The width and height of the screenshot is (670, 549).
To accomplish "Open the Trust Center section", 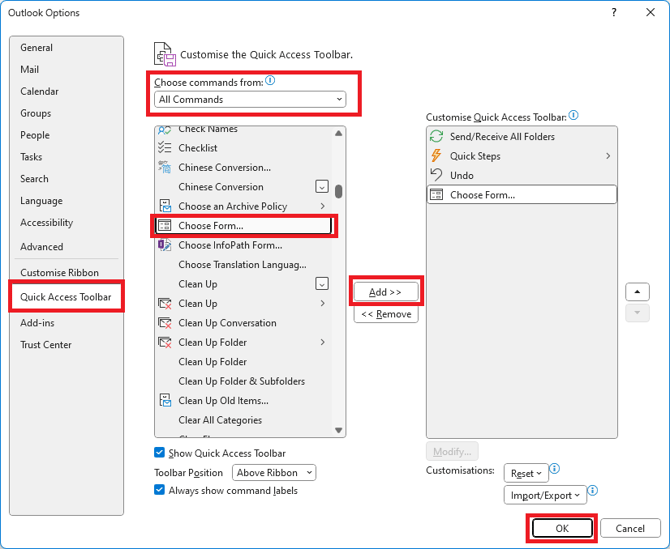I will click(46, 345).
